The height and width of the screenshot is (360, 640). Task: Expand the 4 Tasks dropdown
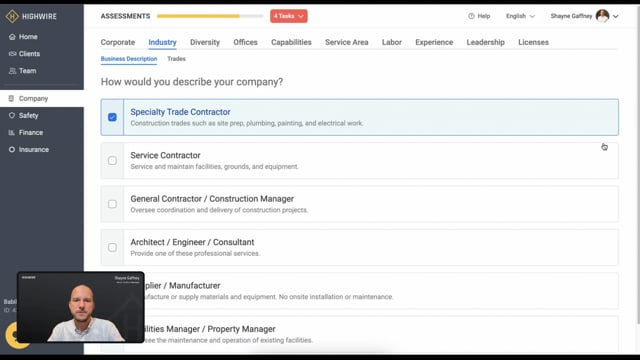point(289,16)
